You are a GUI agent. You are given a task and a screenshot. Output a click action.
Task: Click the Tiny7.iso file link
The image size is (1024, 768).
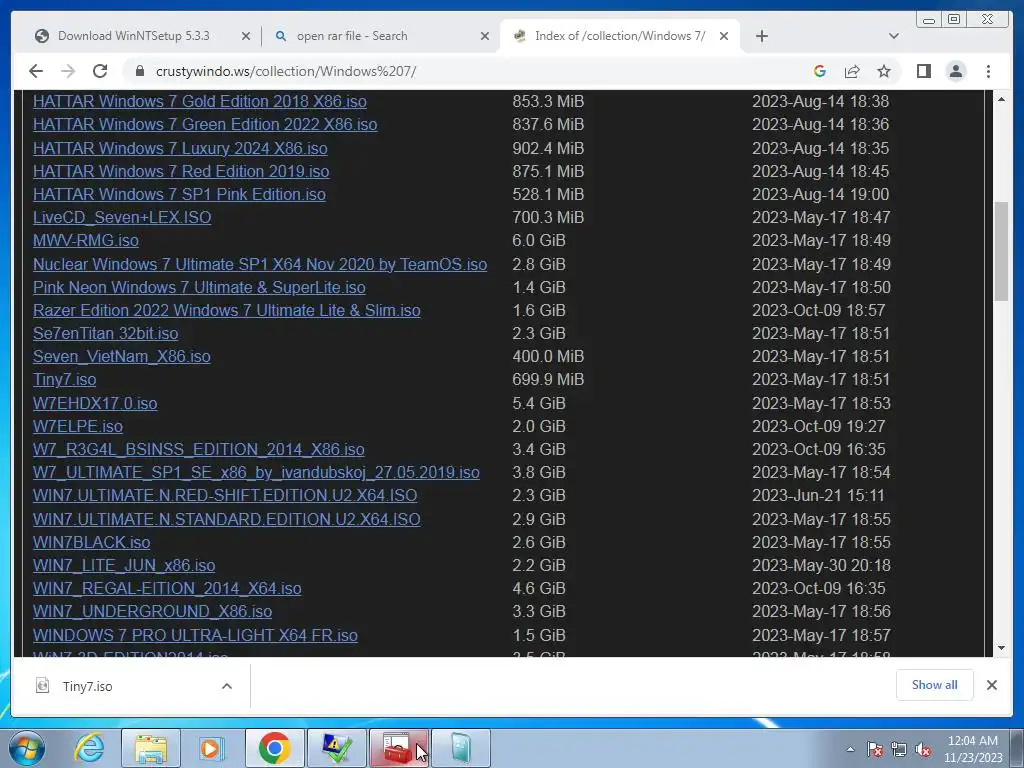point(65,379)
